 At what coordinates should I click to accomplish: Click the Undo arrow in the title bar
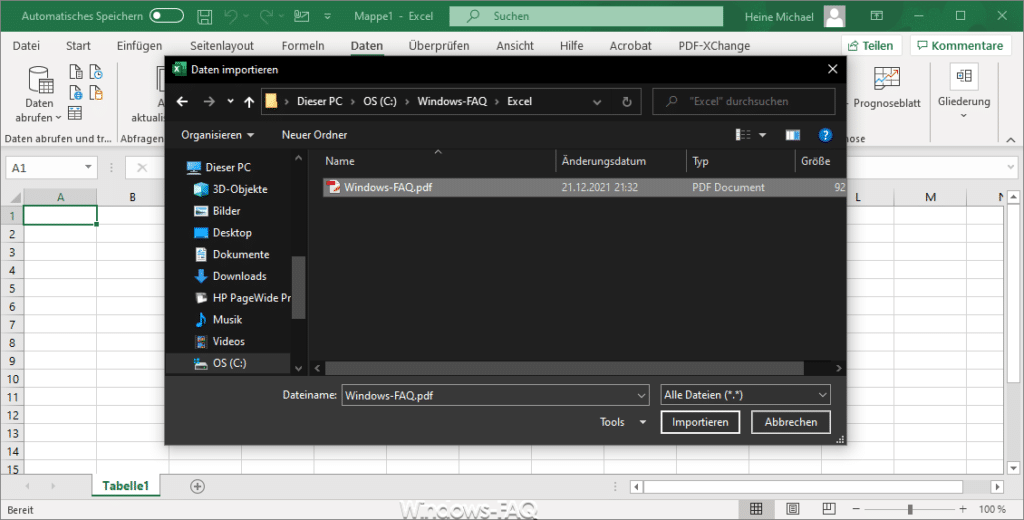pyautogui.click(x=231, y=16)
